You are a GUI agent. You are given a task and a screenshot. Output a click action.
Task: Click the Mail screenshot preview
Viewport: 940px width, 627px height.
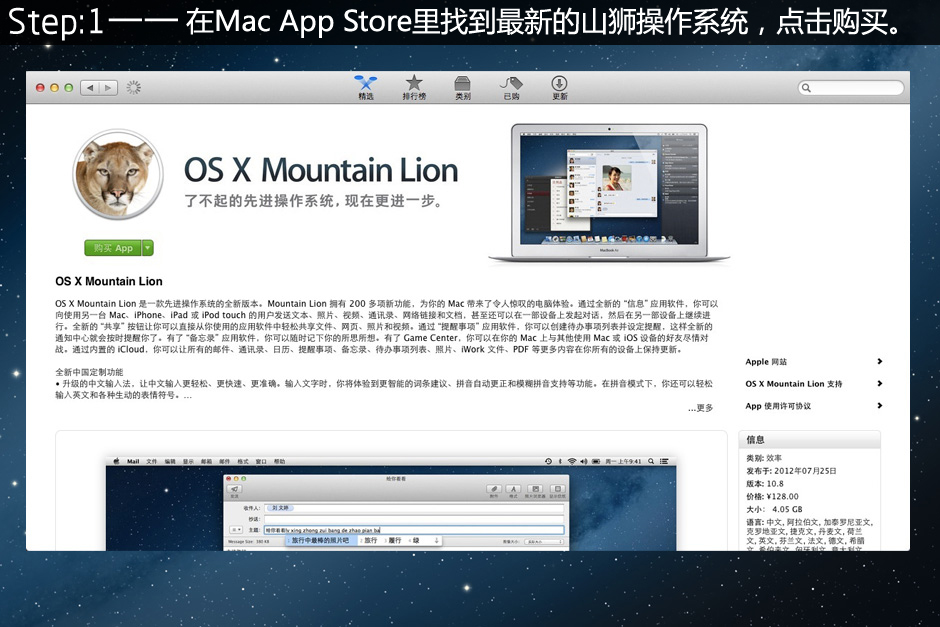pos(391,502)
